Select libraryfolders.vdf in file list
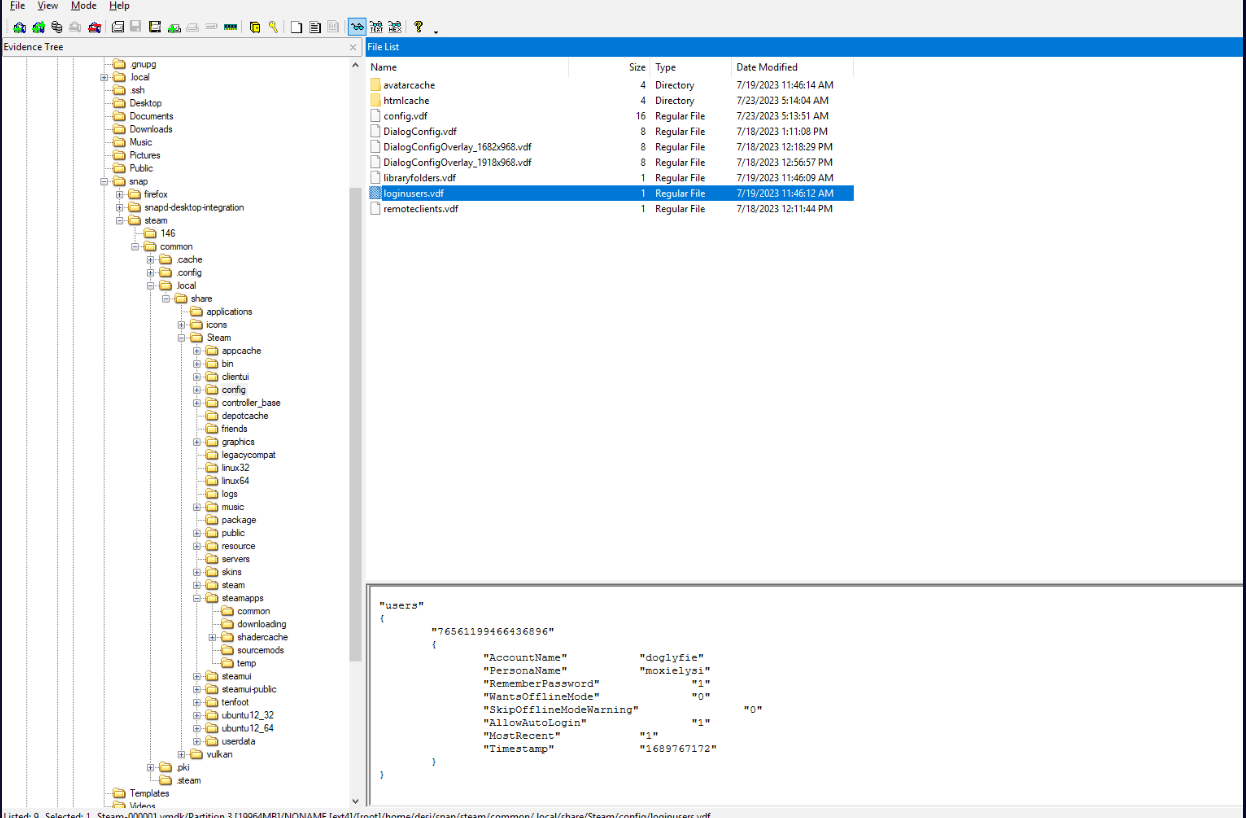The width and height of the screenshot is (1246, 818). (419, 178)
